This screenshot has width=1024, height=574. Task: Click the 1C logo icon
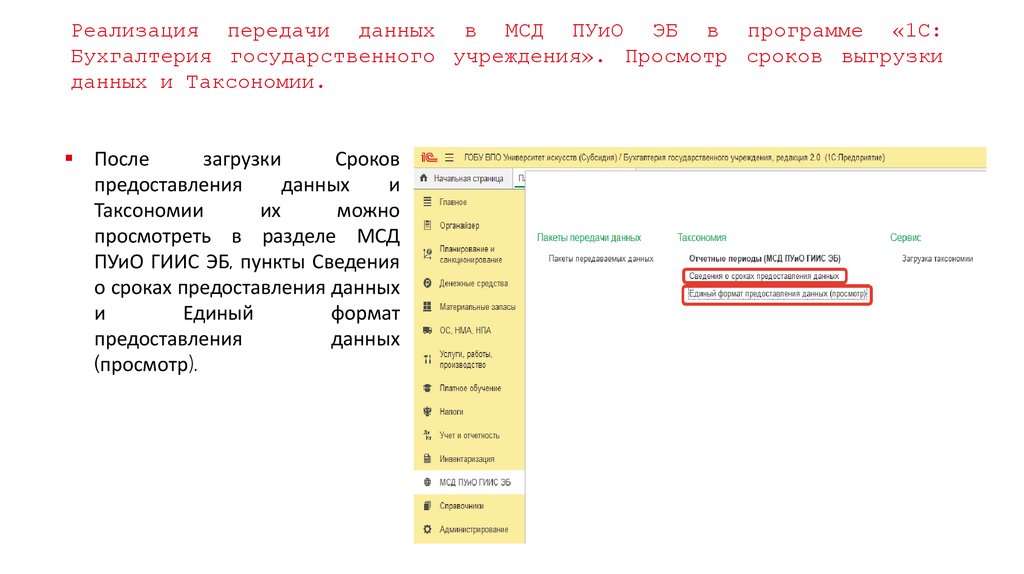pos(428,157)
